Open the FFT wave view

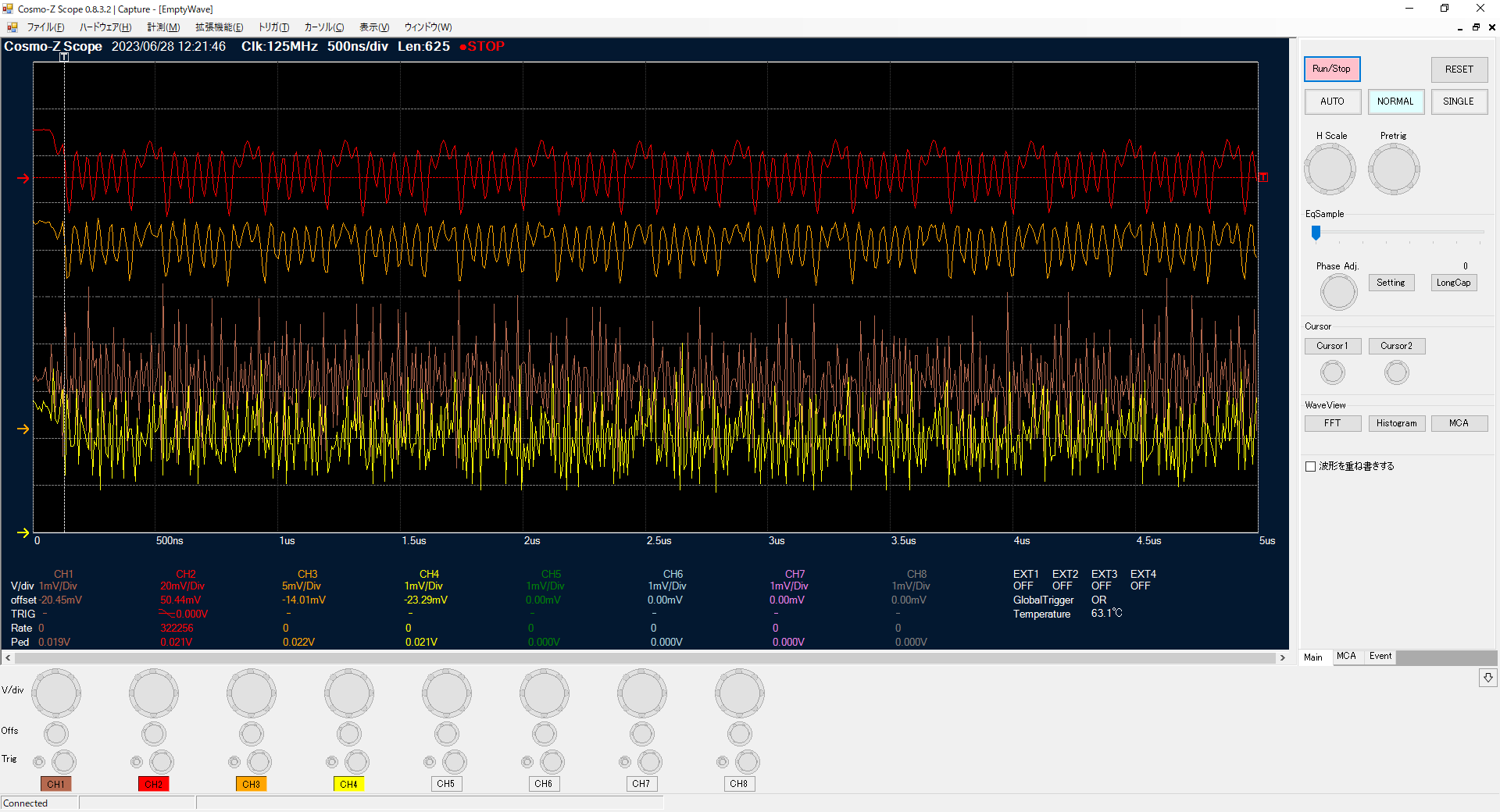1332,423
